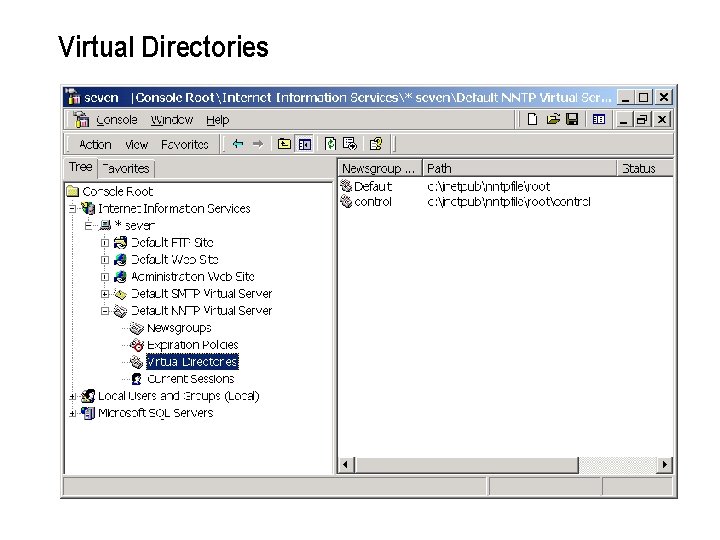This screenshot has height=540, width=720.
Task: Click the Administration Web Site icon
Action: (120, 276)
